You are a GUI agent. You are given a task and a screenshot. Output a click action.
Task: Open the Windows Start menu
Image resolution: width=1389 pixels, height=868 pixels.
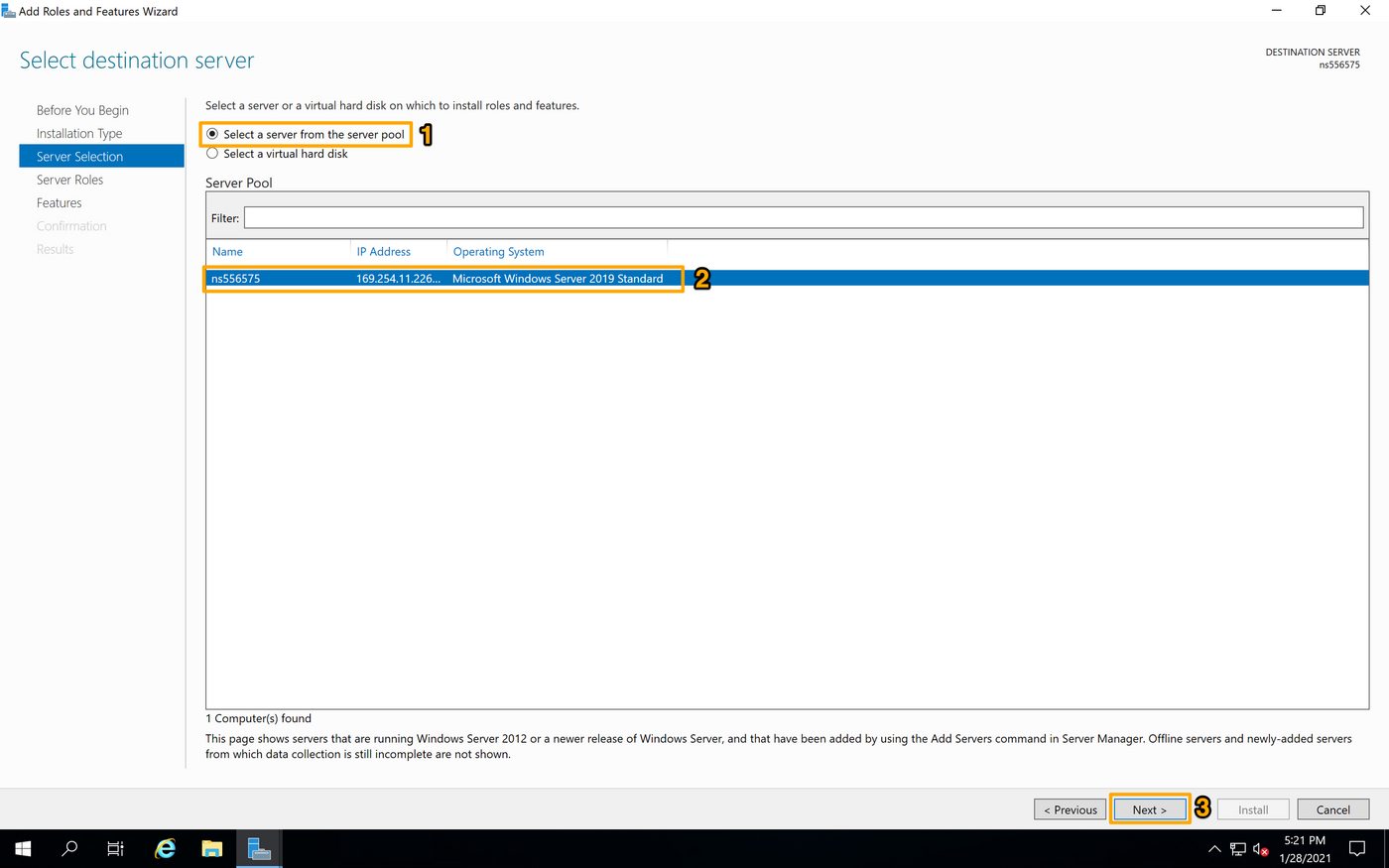[x=22, y=848]
